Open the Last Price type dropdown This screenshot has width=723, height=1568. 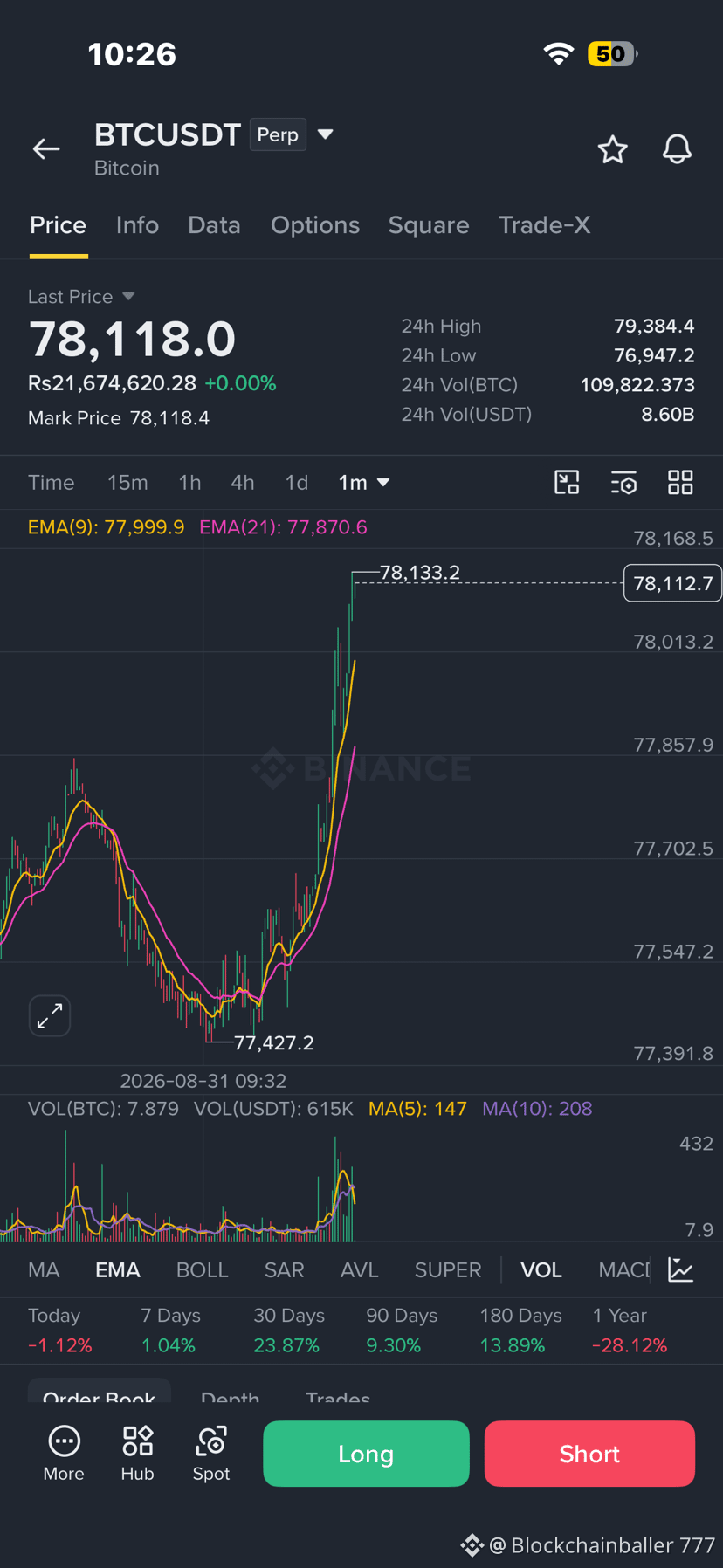click(128, 297)
